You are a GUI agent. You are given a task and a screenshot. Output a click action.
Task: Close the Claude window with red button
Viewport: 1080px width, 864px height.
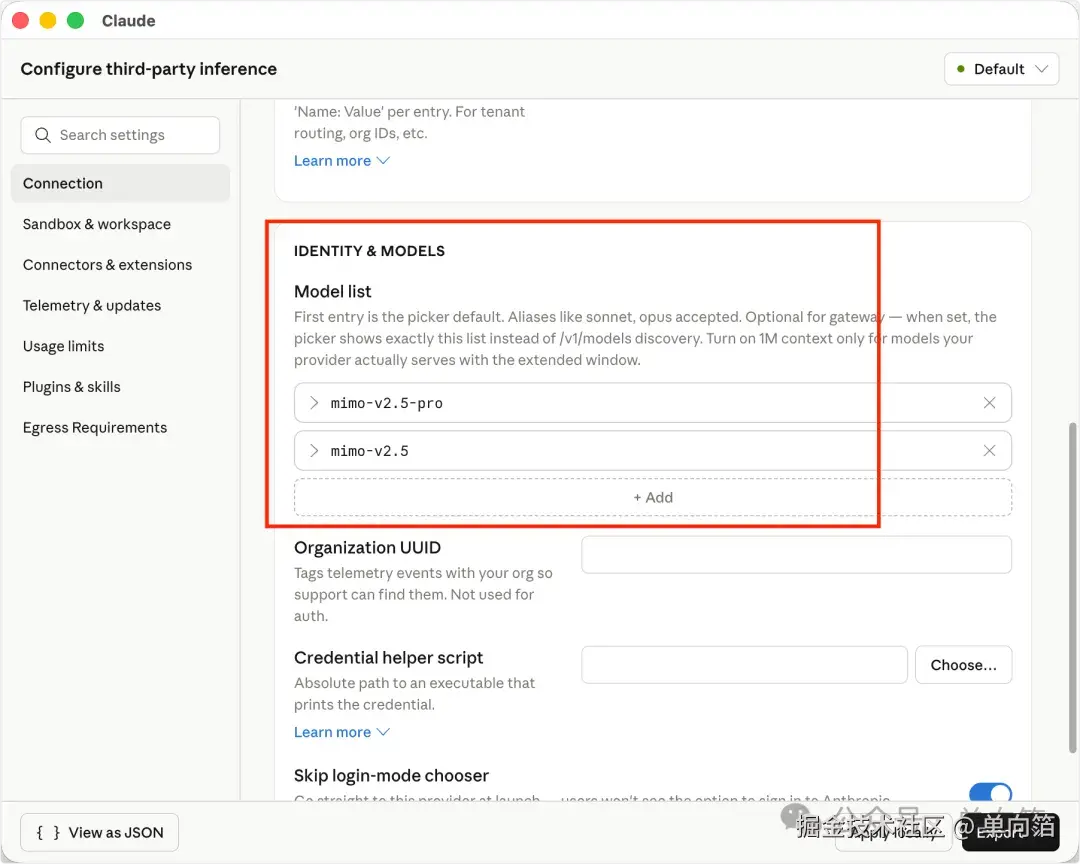[x=21, y=21]
